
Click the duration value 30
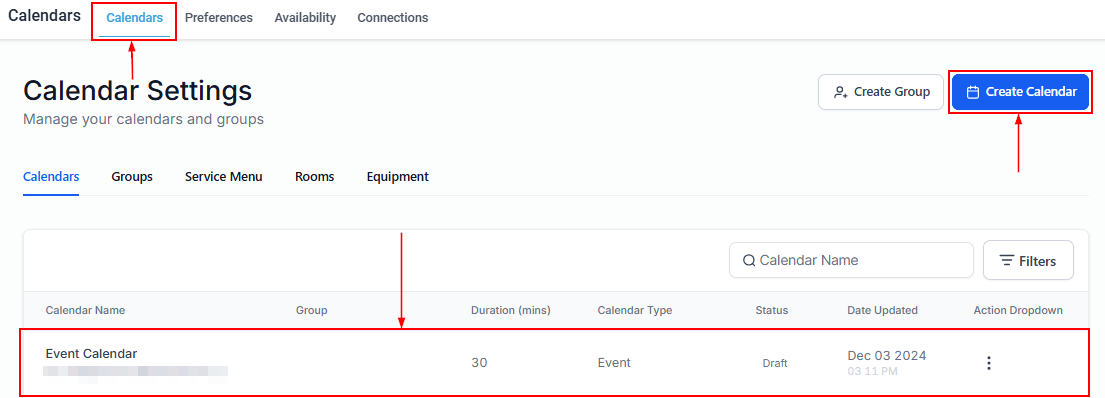click(x=479, y=363)
